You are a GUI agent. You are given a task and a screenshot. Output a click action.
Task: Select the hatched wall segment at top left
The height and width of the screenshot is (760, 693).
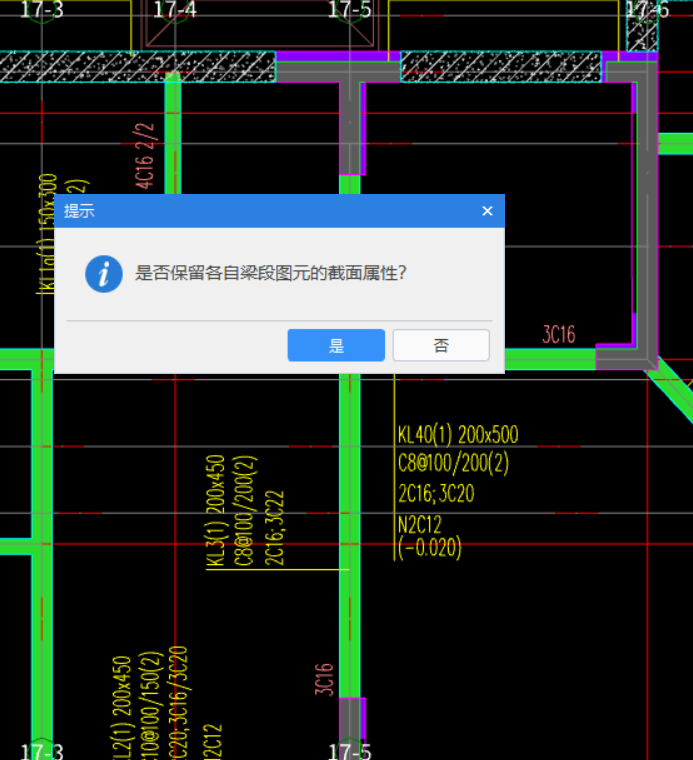pos(137,67)
